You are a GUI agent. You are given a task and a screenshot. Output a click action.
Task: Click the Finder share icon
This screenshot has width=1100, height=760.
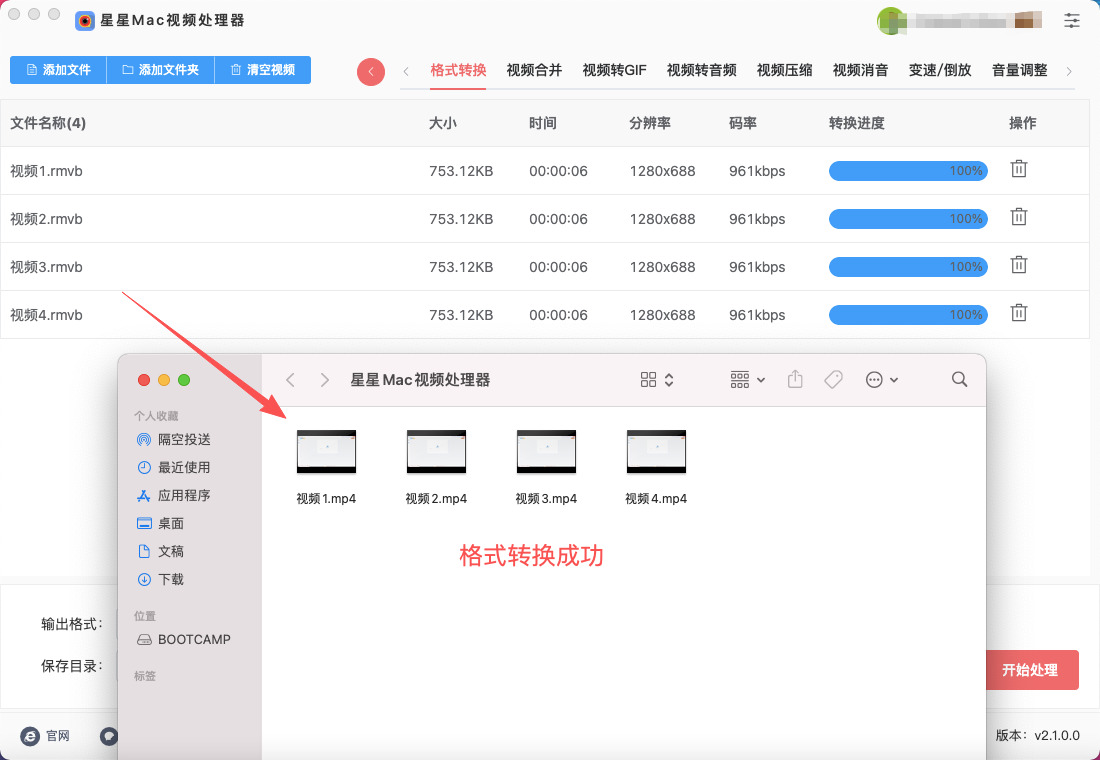pos(795,379)
